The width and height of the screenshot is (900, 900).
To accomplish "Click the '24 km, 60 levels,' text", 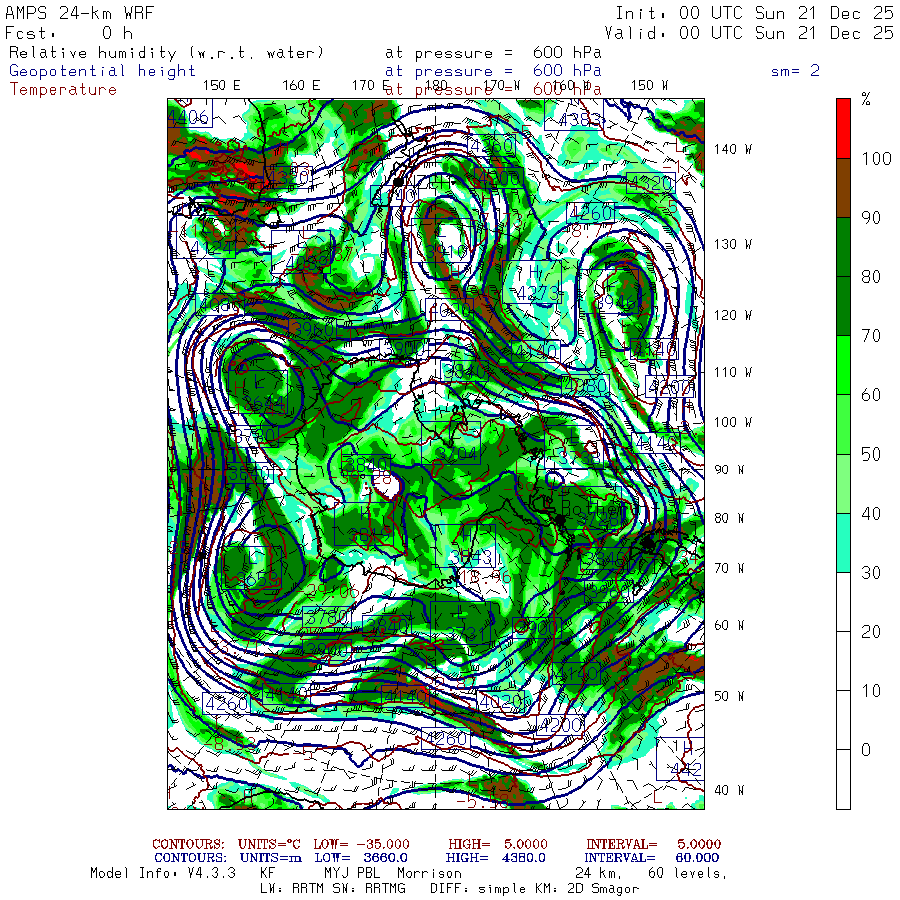I will [651, 874].
